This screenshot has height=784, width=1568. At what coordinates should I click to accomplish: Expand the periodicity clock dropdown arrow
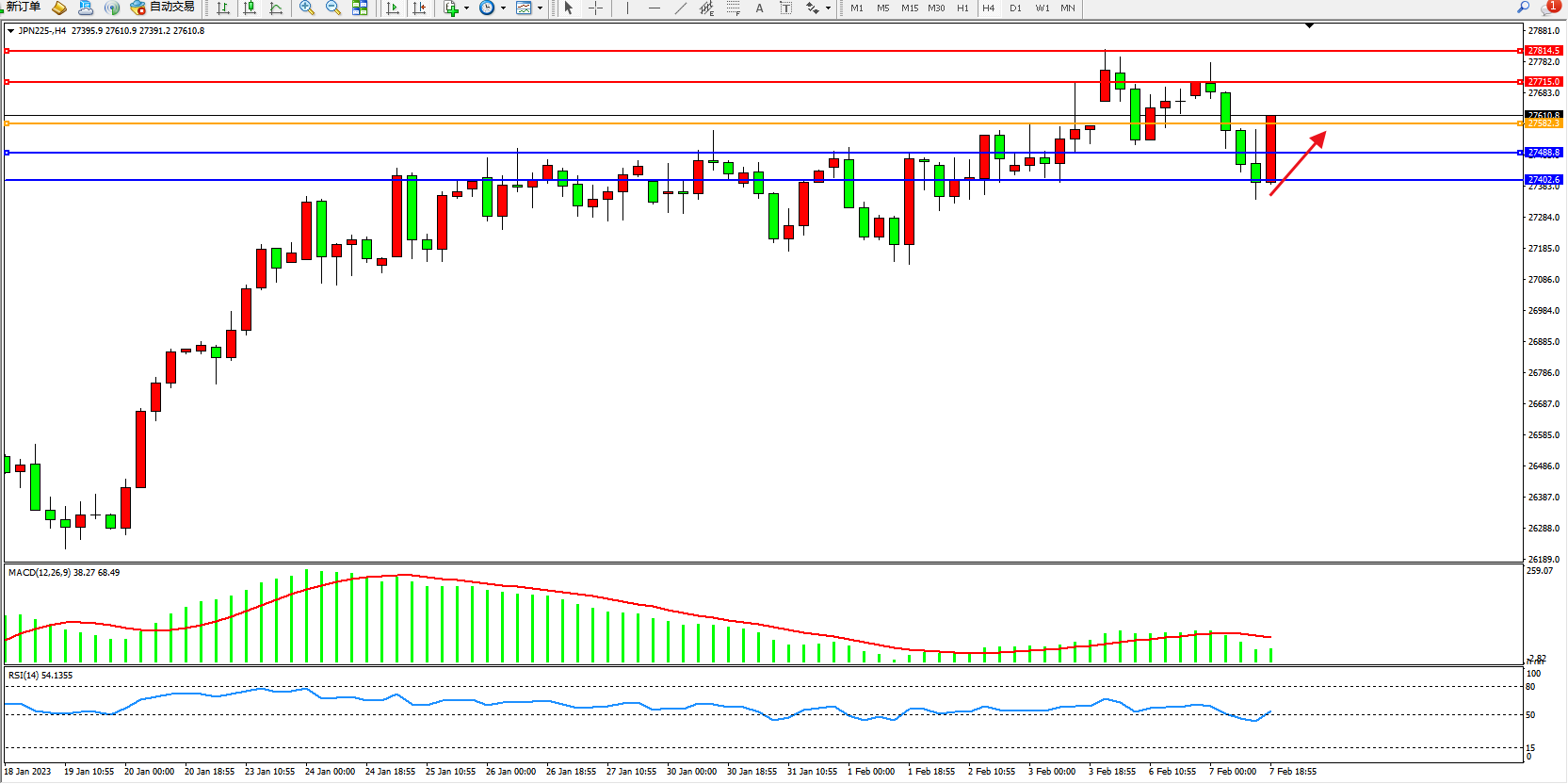click(x=503, y=8)
